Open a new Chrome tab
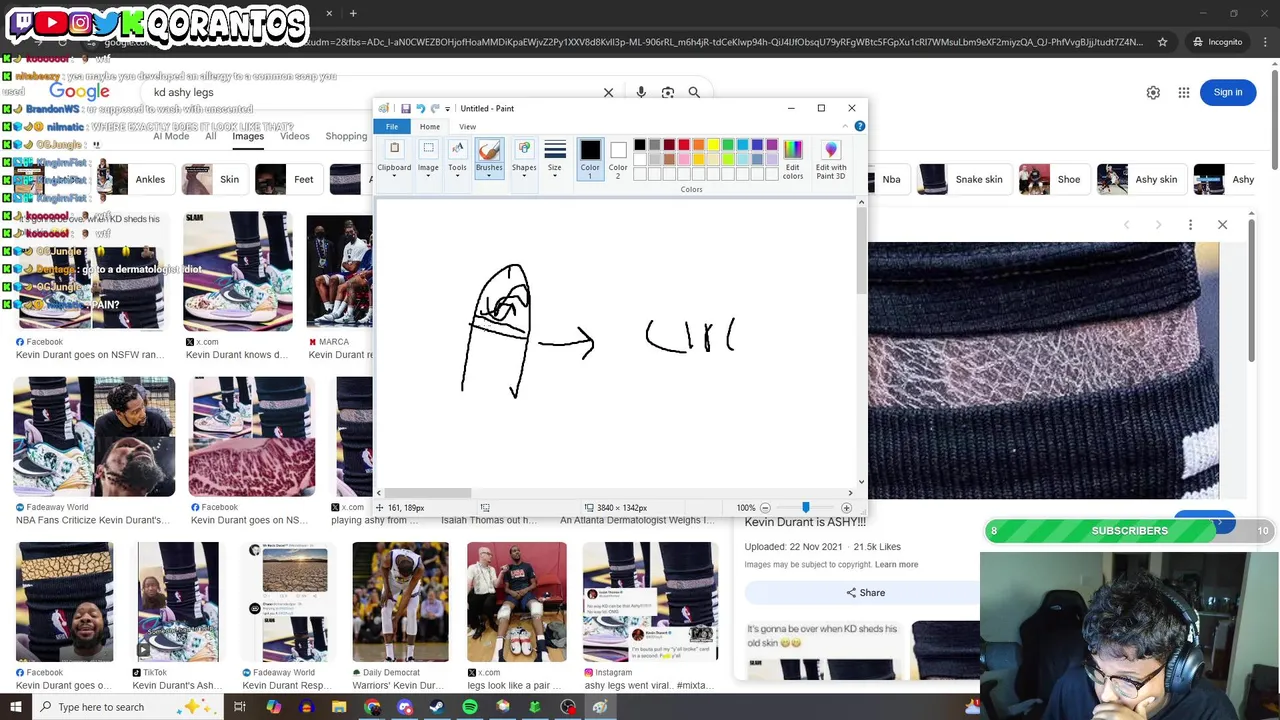 (353, 13)
